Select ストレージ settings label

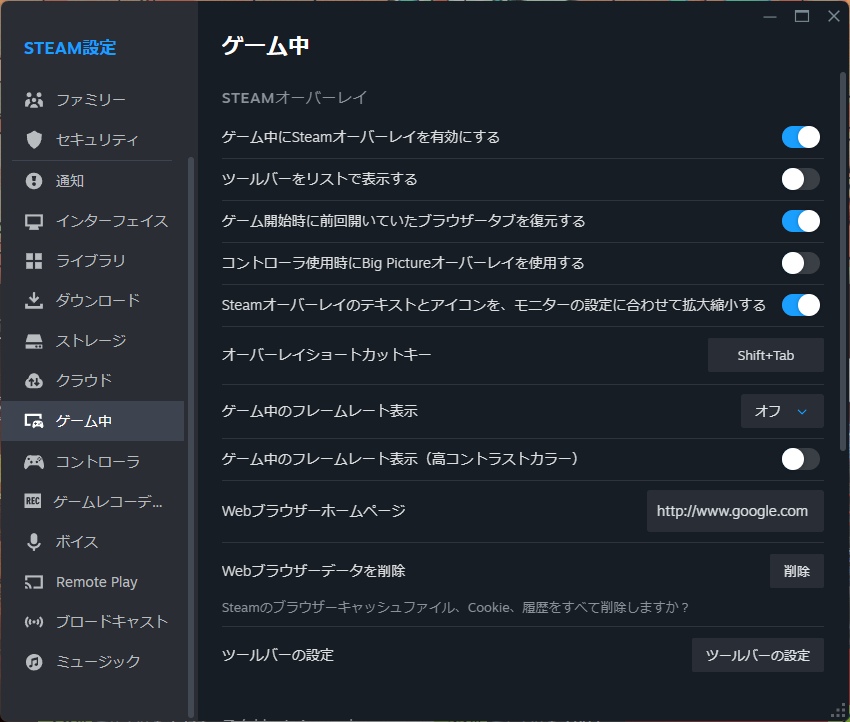pos(91,341)
